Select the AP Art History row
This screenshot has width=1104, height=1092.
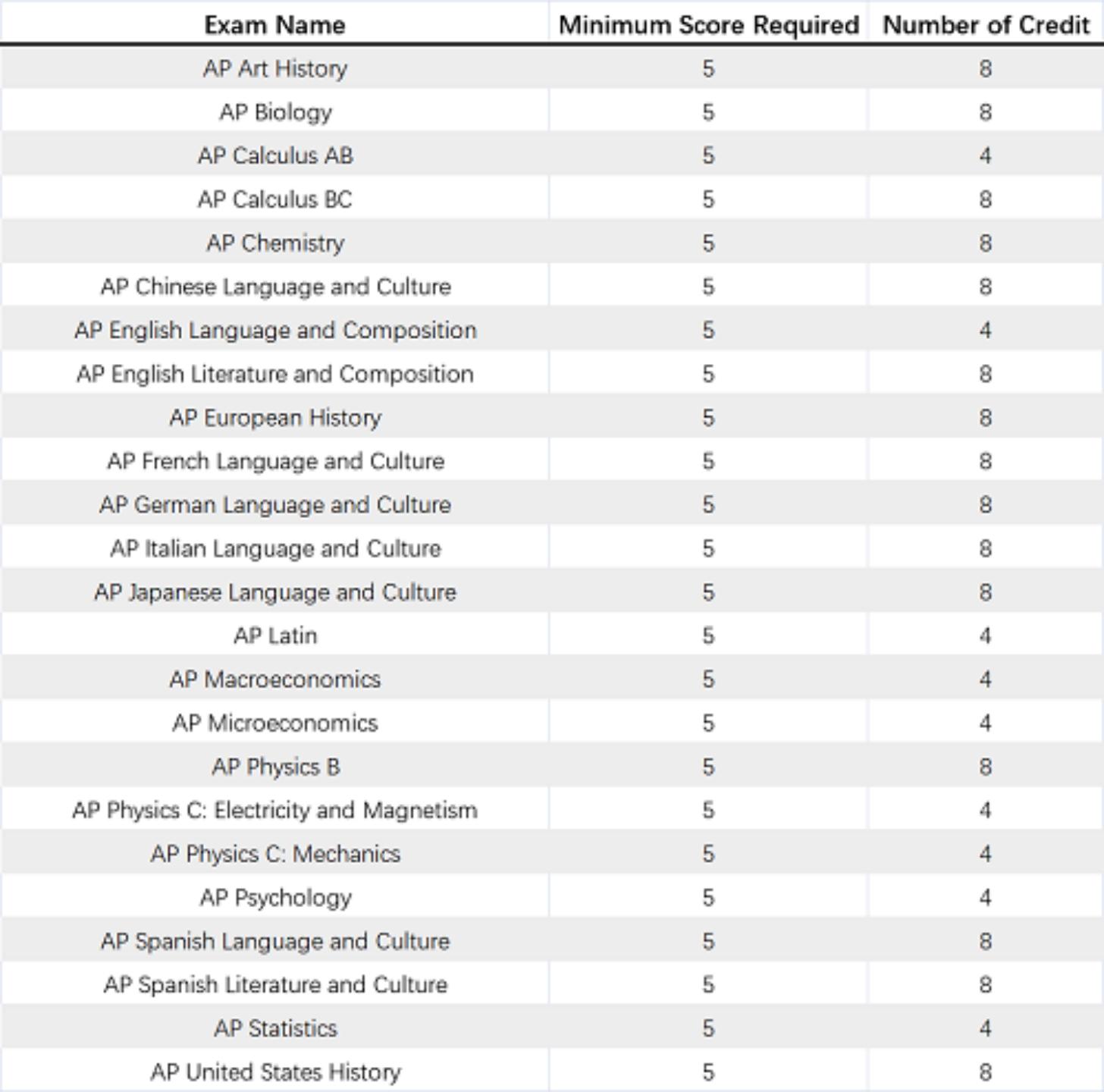coord(275,68)
